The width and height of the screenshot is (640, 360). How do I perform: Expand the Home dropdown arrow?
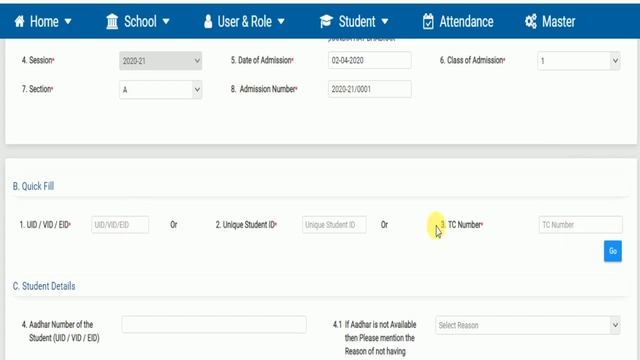click(x=68, y=21)
